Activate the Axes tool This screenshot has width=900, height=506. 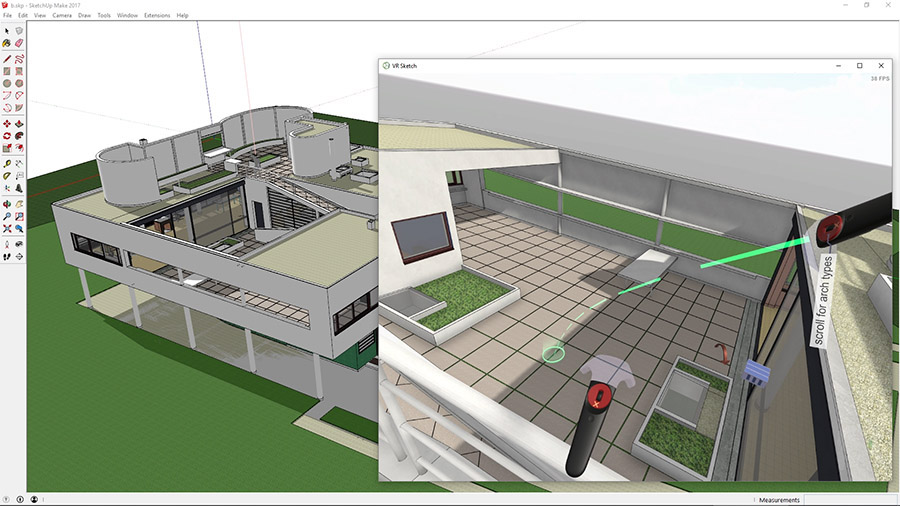[7, 188]
